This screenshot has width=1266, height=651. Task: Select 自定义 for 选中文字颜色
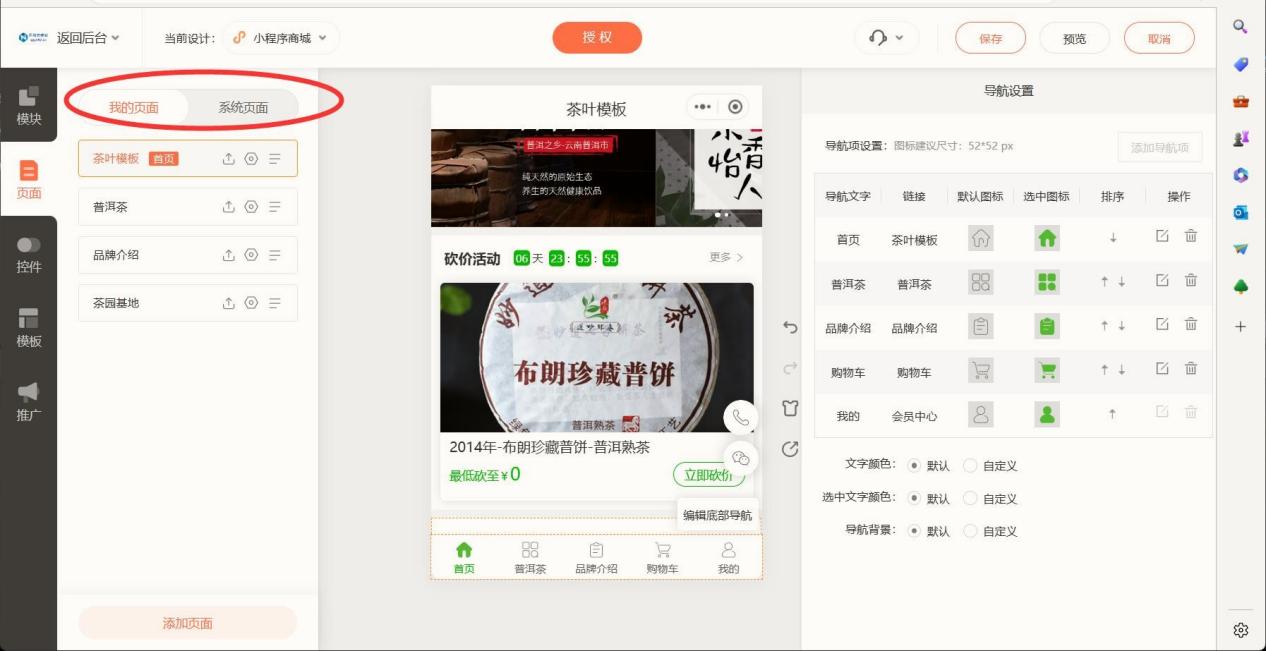point(970,499)
